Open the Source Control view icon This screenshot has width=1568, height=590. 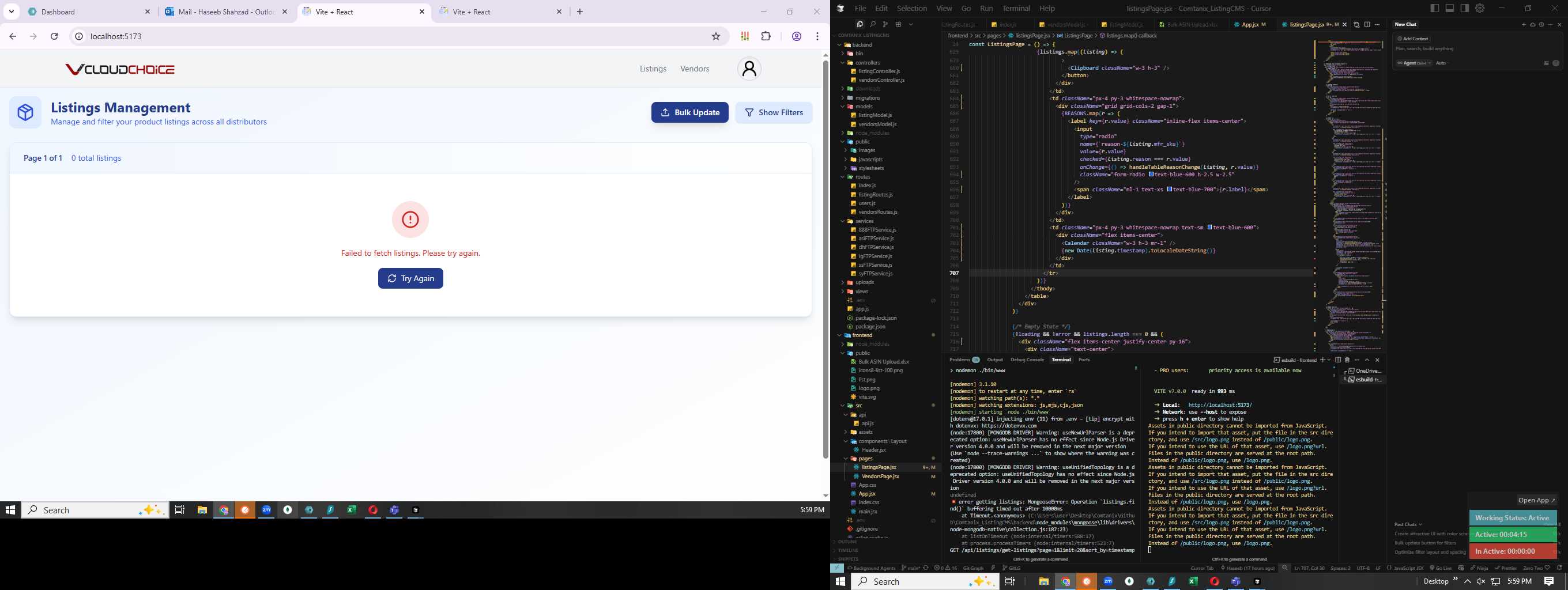click(885, 24)
